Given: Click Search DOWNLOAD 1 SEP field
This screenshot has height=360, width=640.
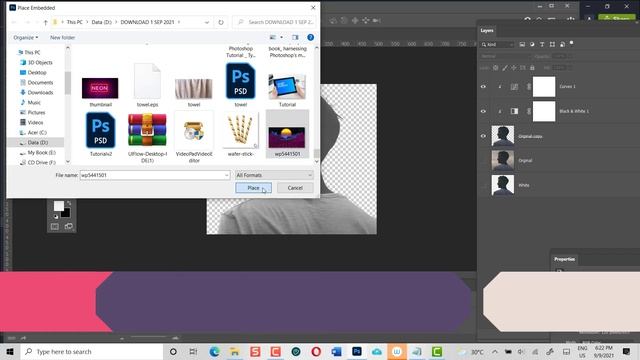Looking at the screenshot, I should click(x=274, y=22).
